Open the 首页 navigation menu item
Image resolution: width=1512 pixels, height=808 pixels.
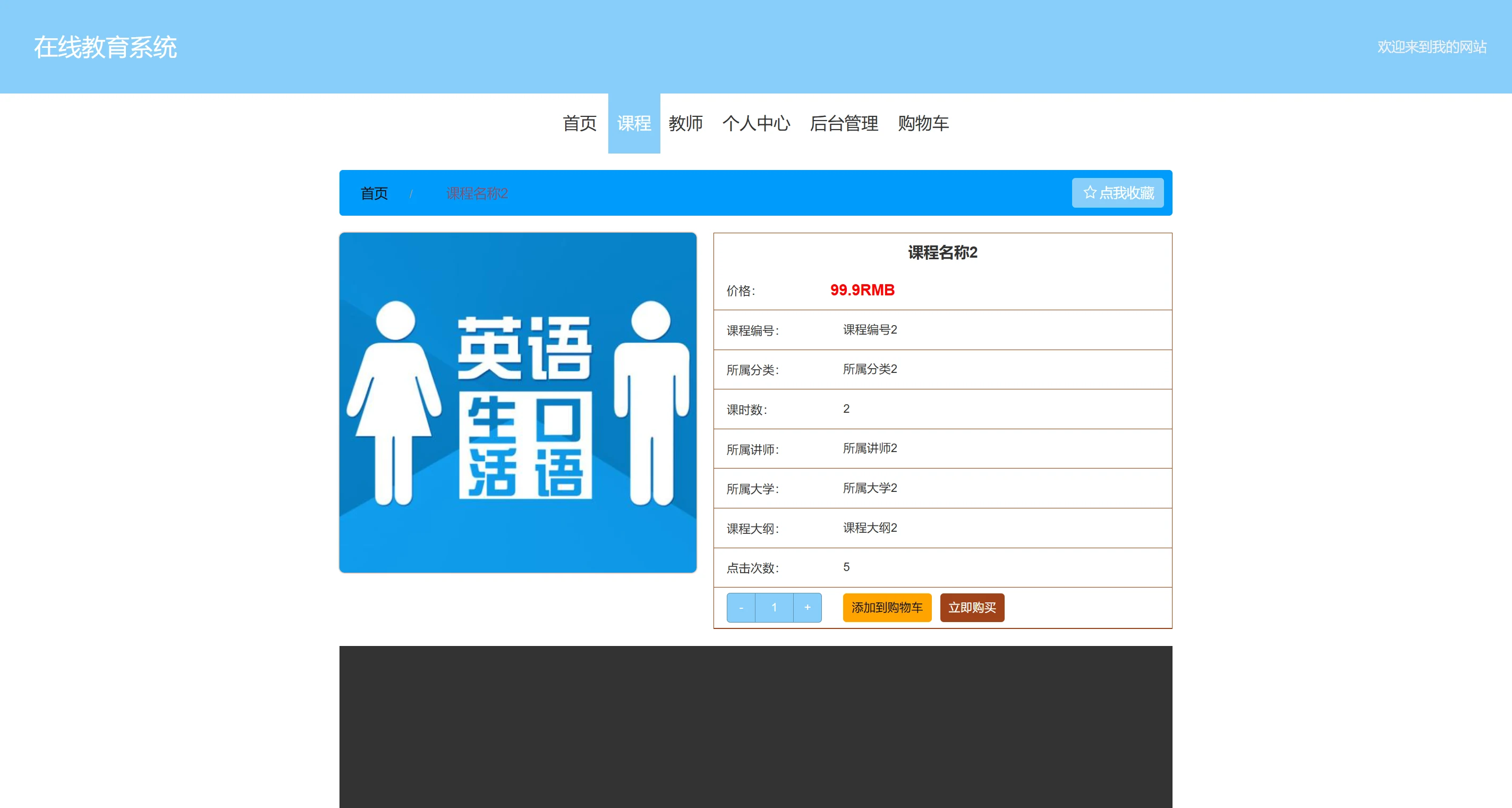(x=579, y=123)
